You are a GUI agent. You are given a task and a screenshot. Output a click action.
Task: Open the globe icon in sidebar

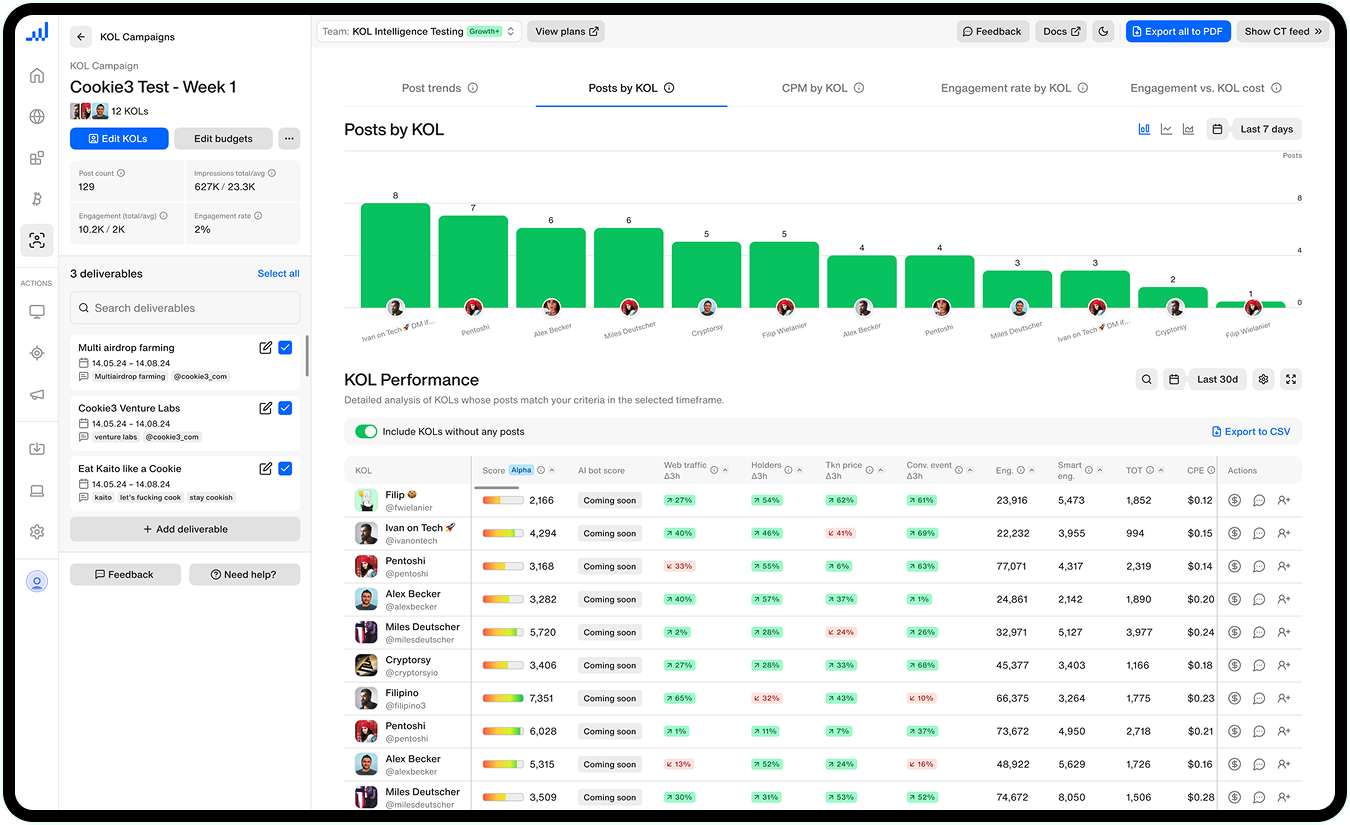click(x=37, y=117)
